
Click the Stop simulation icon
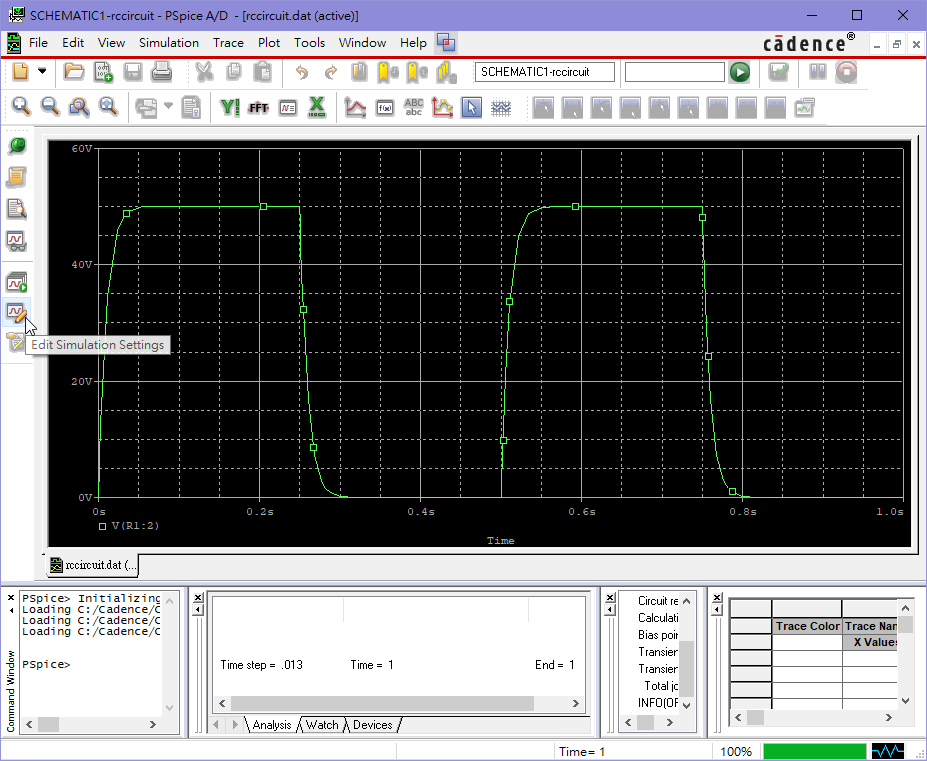point(846,72)
